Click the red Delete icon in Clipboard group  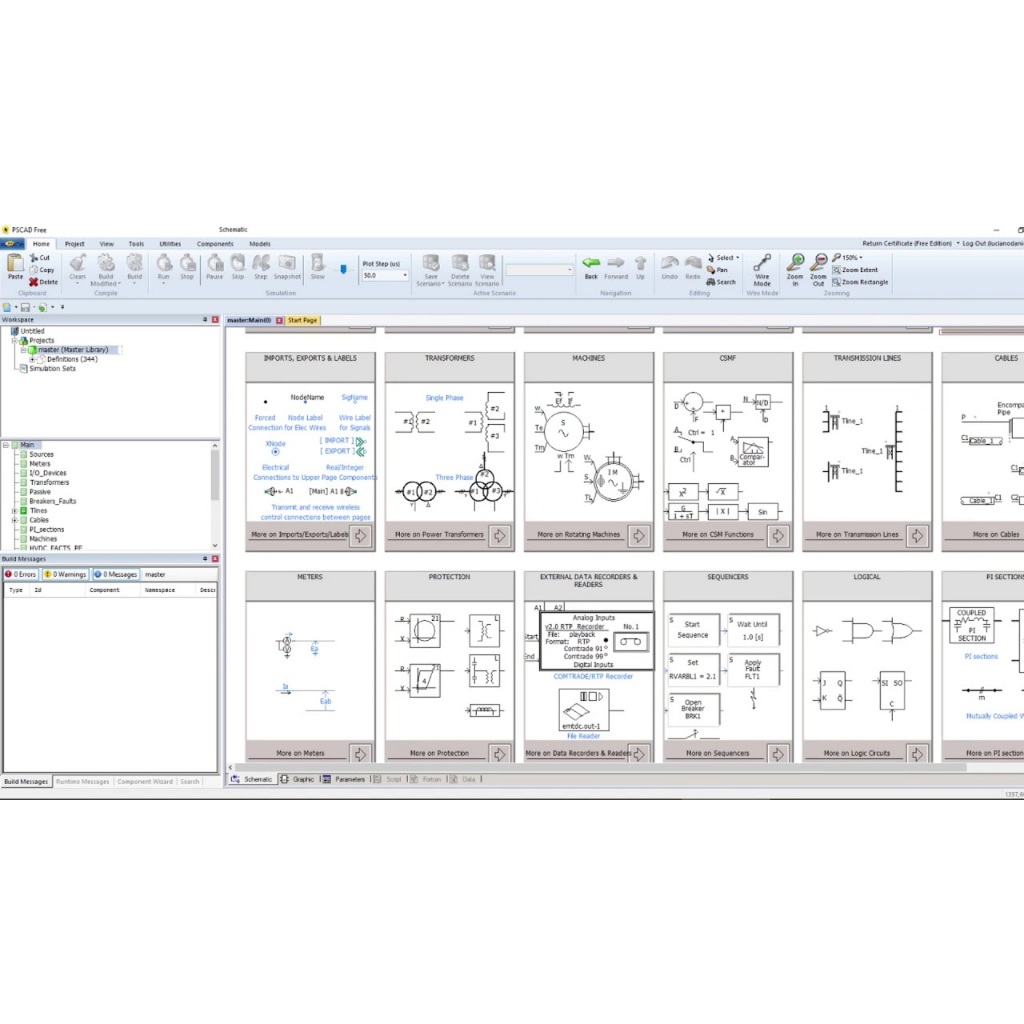click(33, 282)
